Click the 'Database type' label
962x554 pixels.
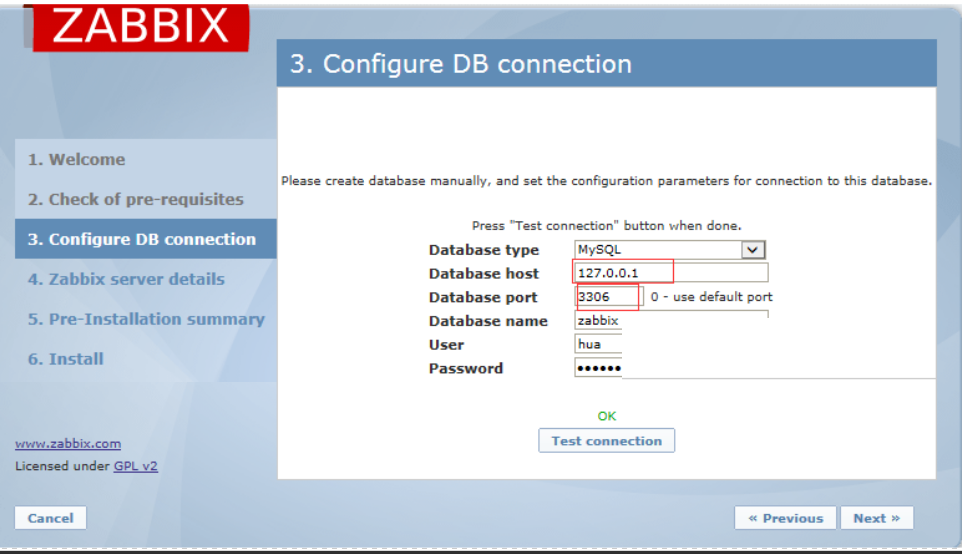tap(483, 250)
